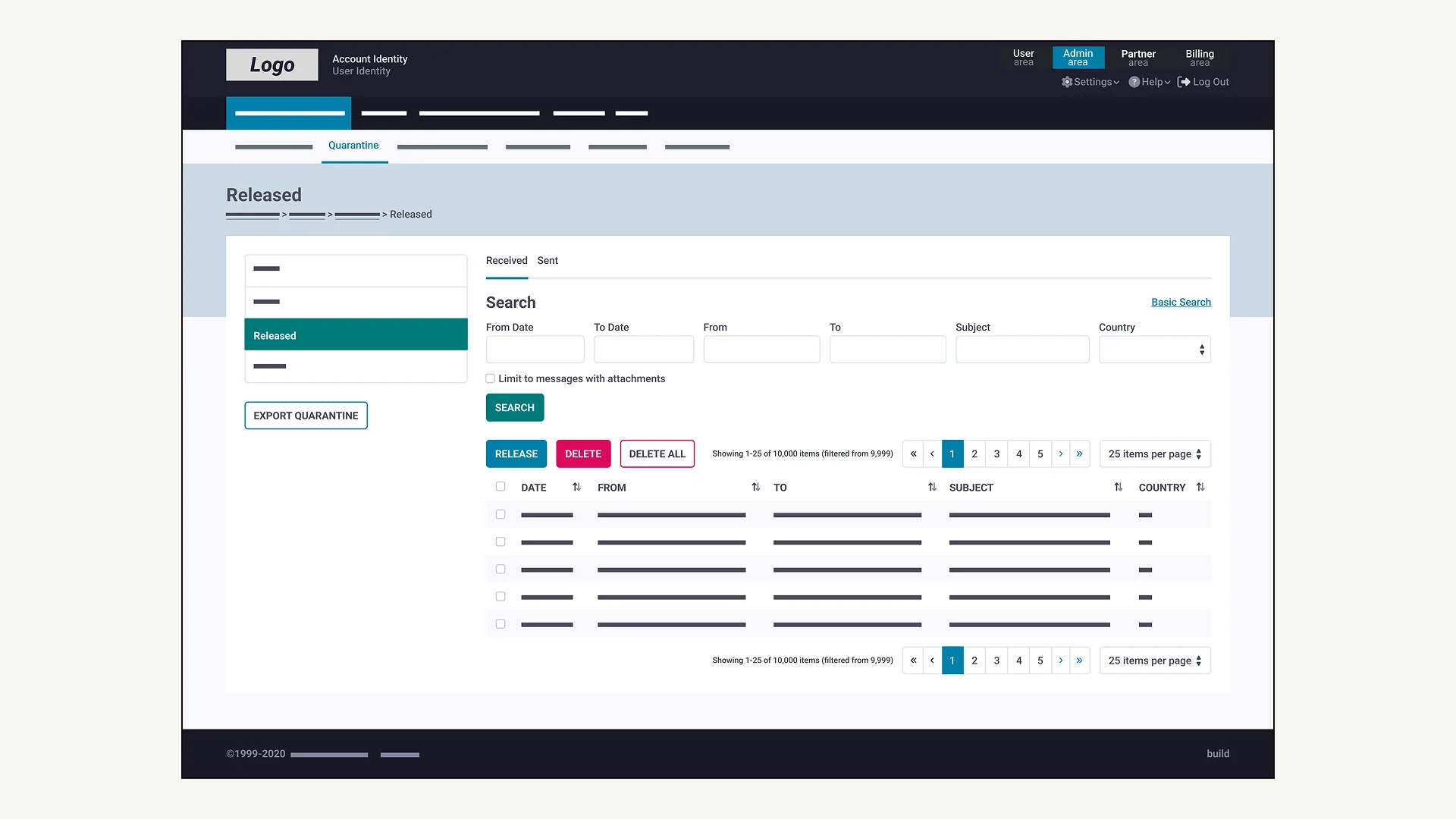The height and width of the screenshot is (819, 1456).
Task: Click the Logo image in header
Action: click(272, 65)
